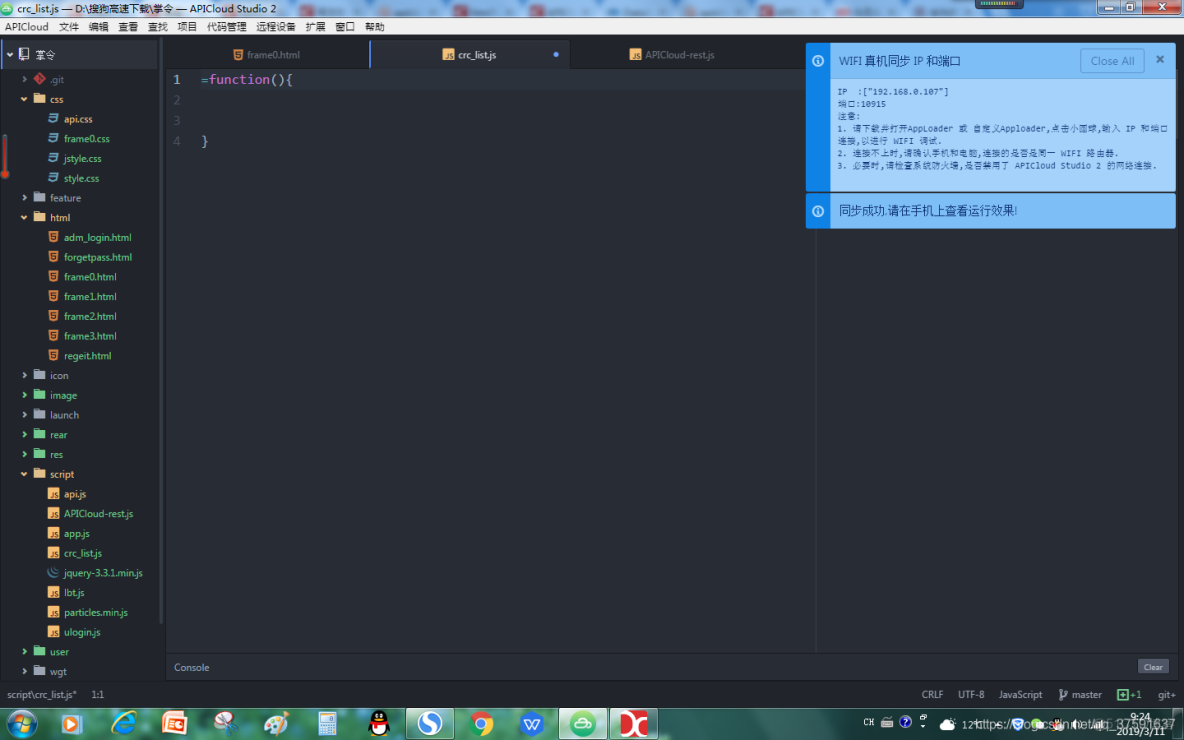Open APICloud-rest.js in file tree
This screenshot has height=740, width=1184.
(x=98, y=514)
